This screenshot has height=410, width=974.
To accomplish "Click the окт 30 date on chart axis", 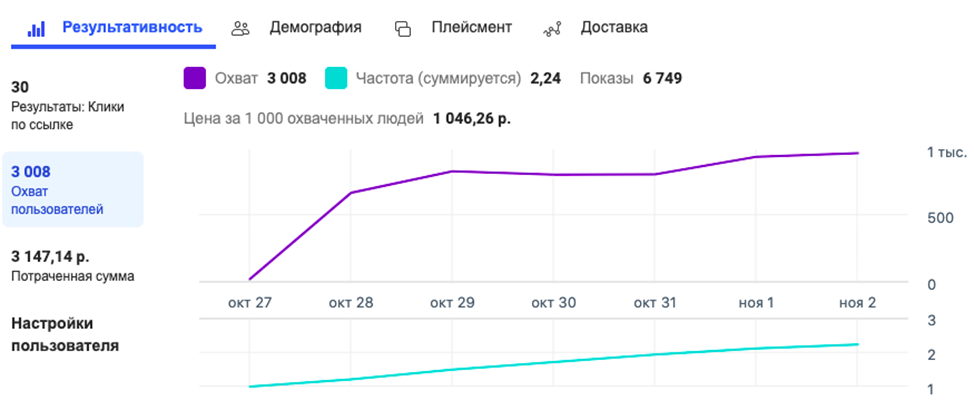I will coord(552,303).
